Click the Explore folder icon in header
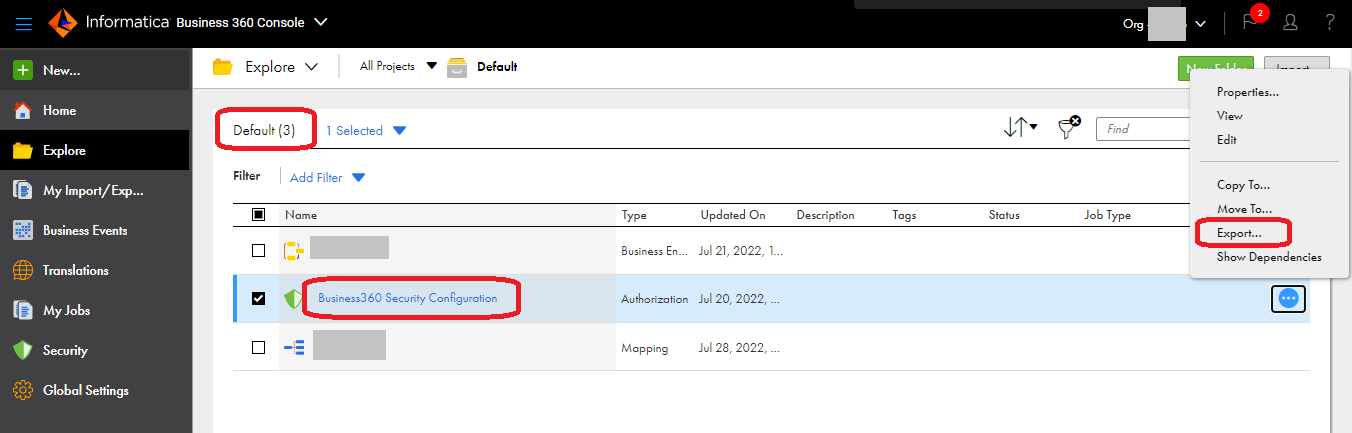1352x433 pixels. point(223,67)
